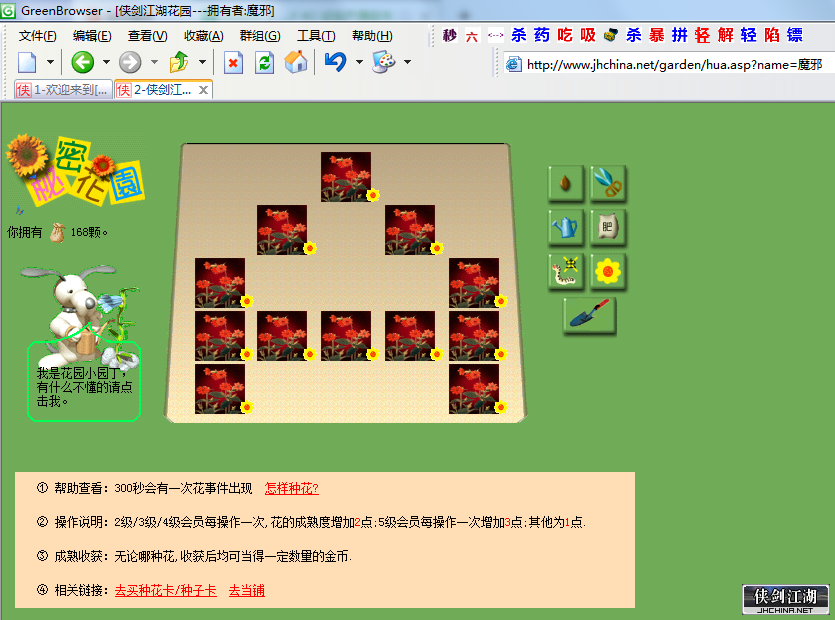Click the 168颗 seed count text
835x620 pixels.
pos(89,233)
